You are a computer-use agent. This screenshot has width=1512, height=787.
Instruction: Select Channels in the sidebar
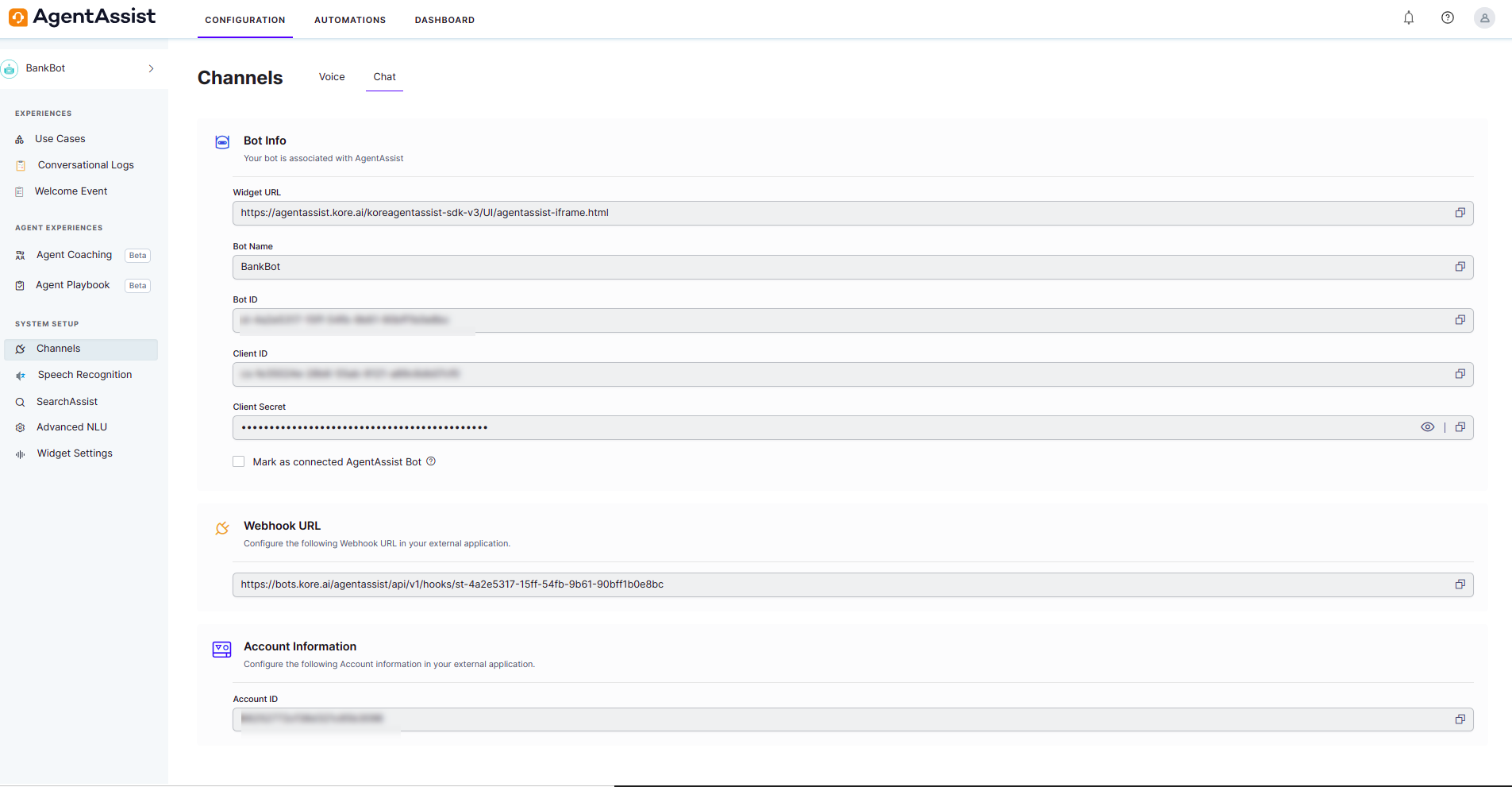point(81,349)
